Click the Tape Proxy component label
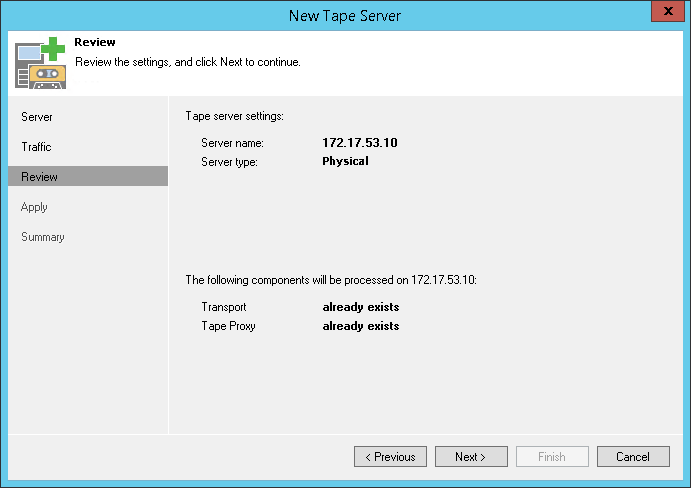 coord(229,326)
